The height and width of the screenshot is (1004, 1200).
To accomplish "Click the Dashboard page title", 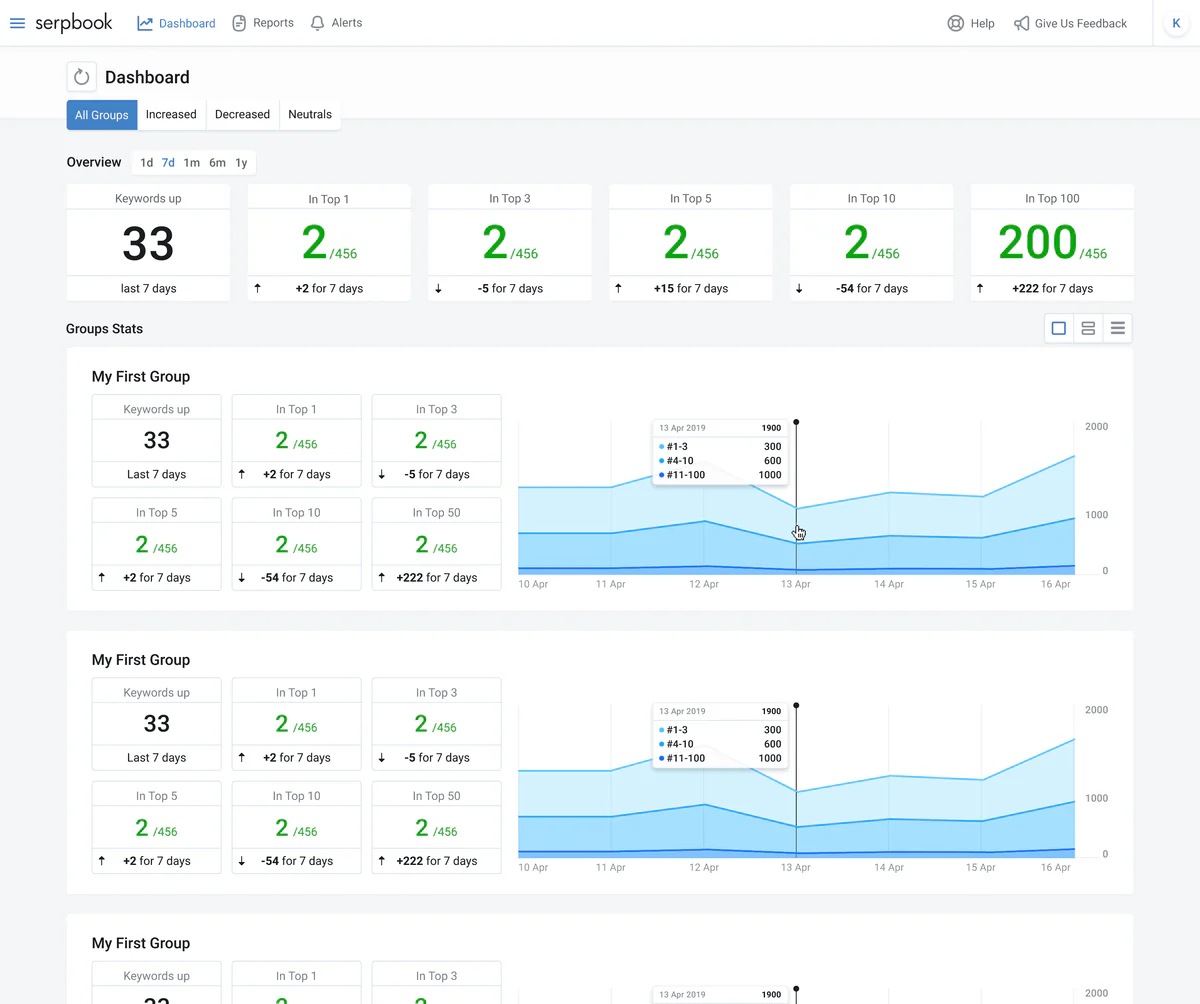I will point(147,77).
